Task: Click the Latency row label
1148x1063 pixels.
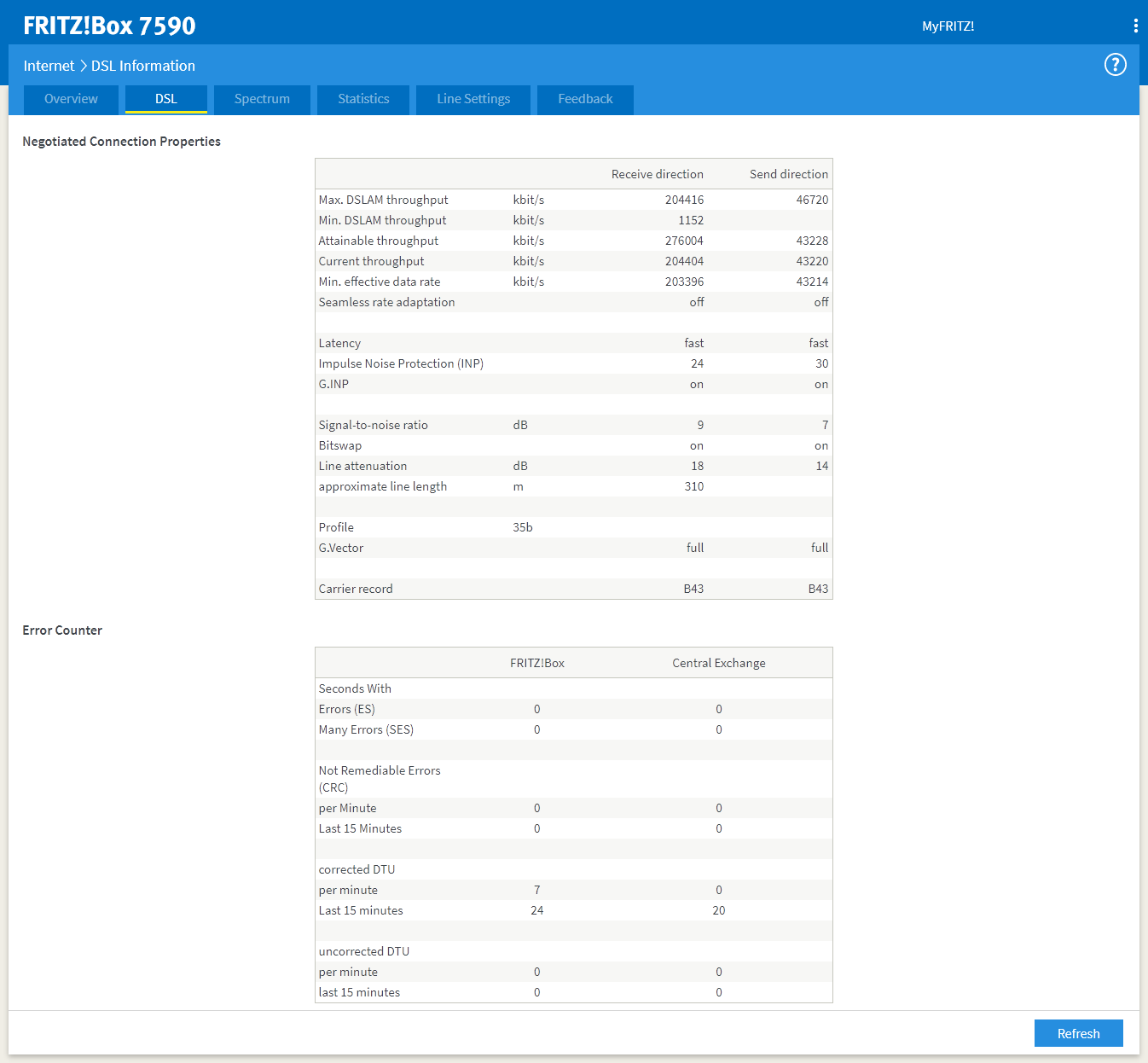Action: pos(339,343)
